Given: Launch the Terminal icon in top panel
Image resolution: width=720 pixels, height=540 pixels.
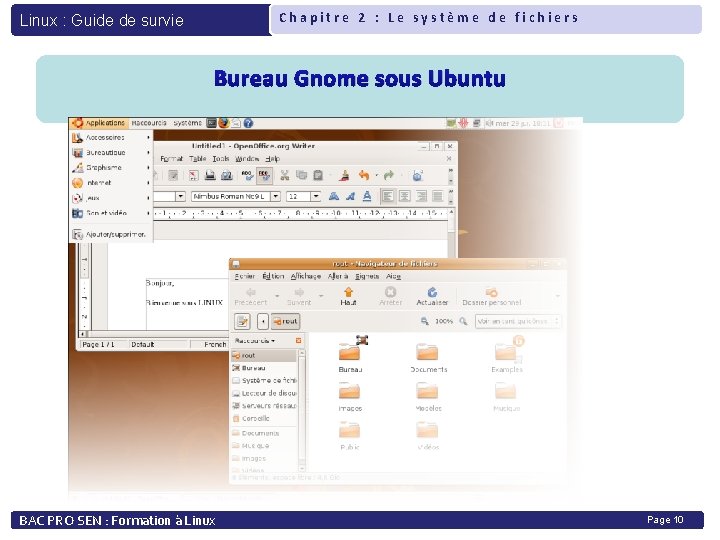Looking at the screenshot, I should click(211, 123).
